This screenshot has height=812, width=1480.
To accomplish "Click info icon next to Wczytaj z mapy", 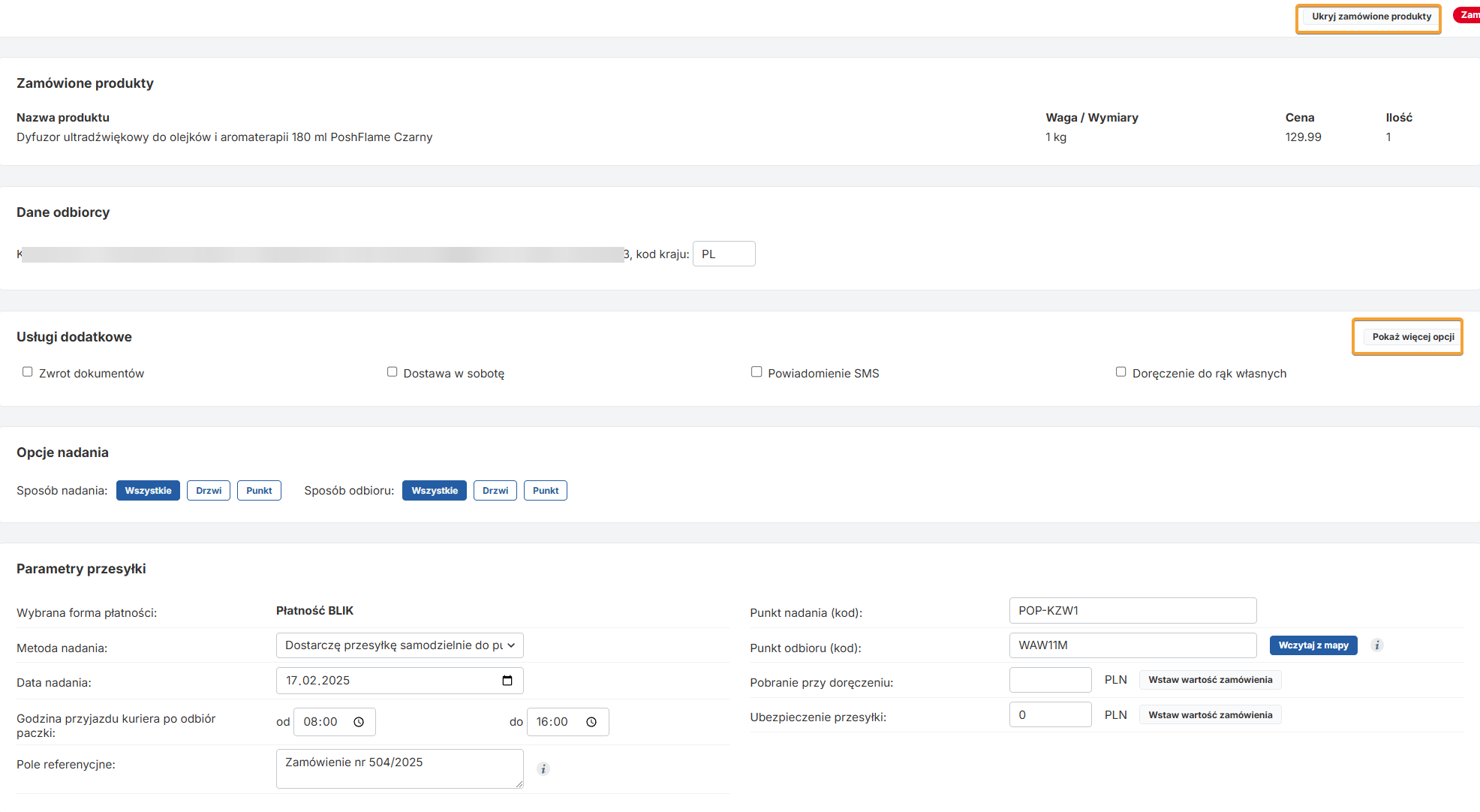I will tap(1377, 645).
